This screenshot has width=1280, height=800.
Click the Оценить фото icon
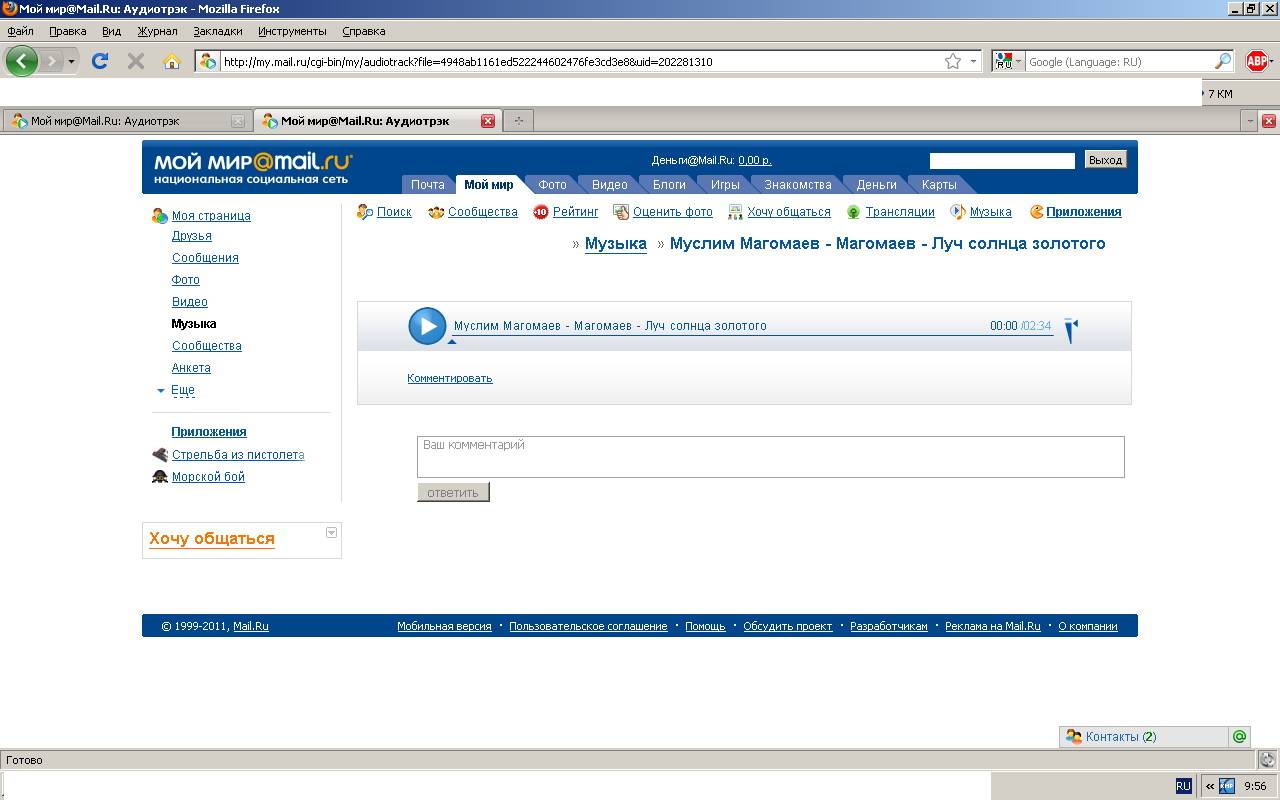coord(621,212)
